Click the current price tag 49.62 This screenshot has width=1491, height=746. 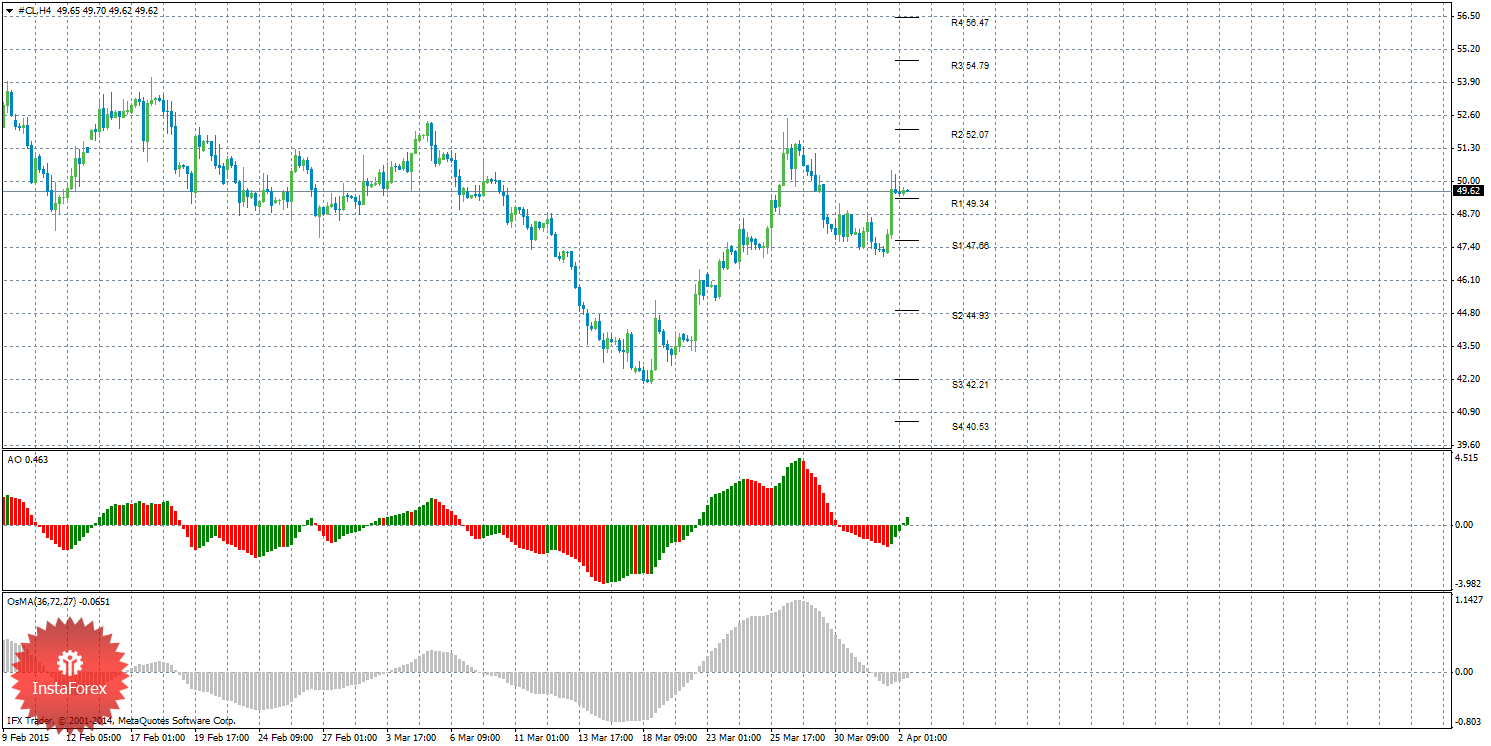tap(1468, 190)
